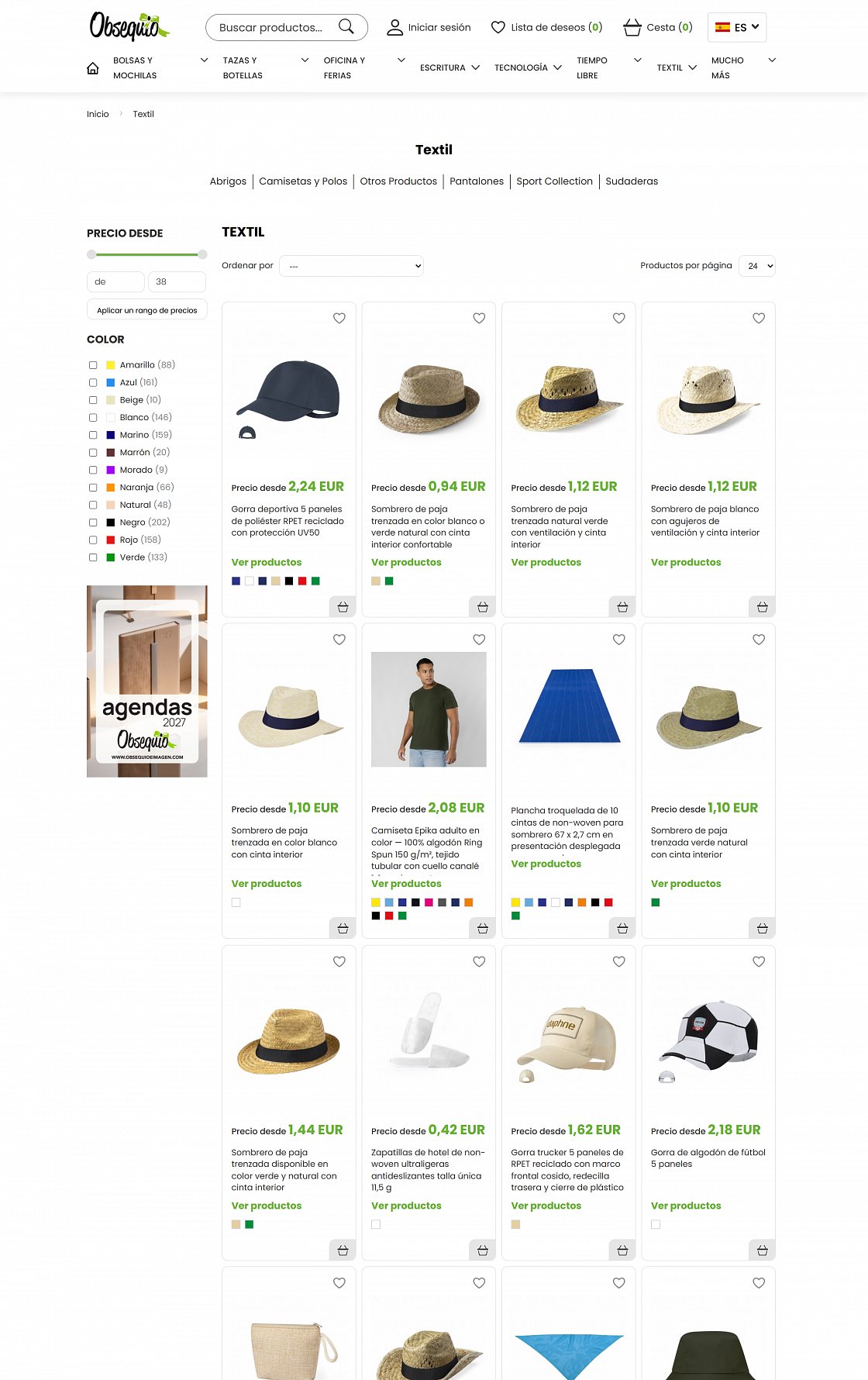Add sombrero de paja blanco to basket
Image resolution: width=868 pixels, height=1380 pixels.
762,607
